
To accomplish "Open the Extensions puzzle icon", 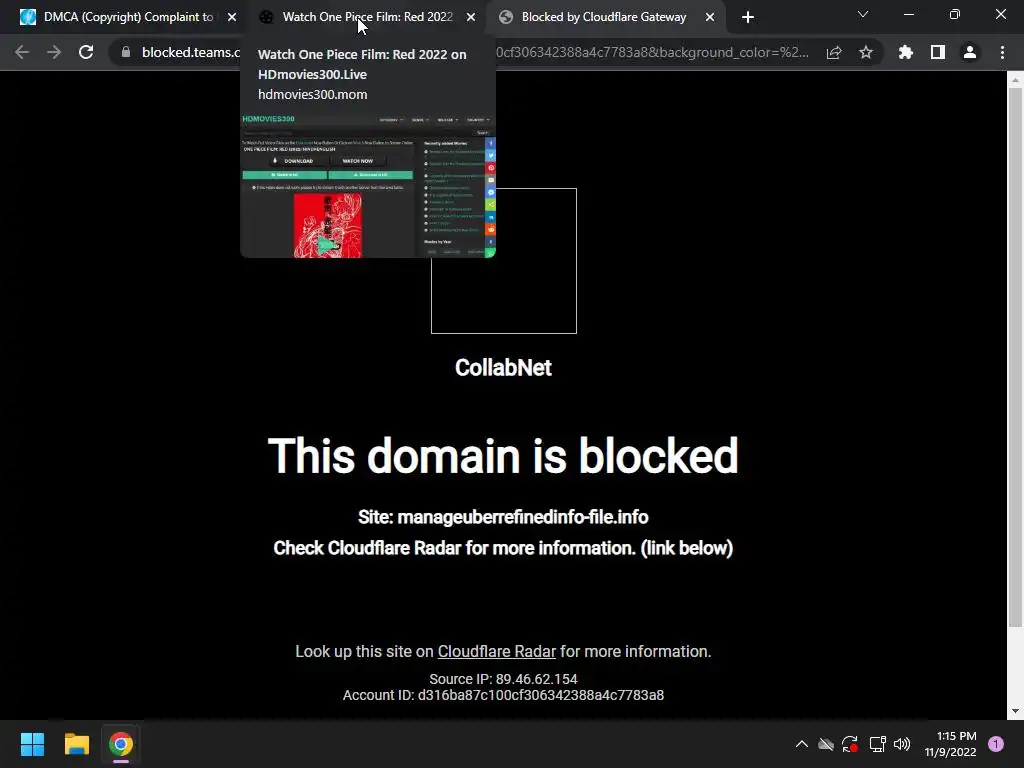I will point(906,52).
